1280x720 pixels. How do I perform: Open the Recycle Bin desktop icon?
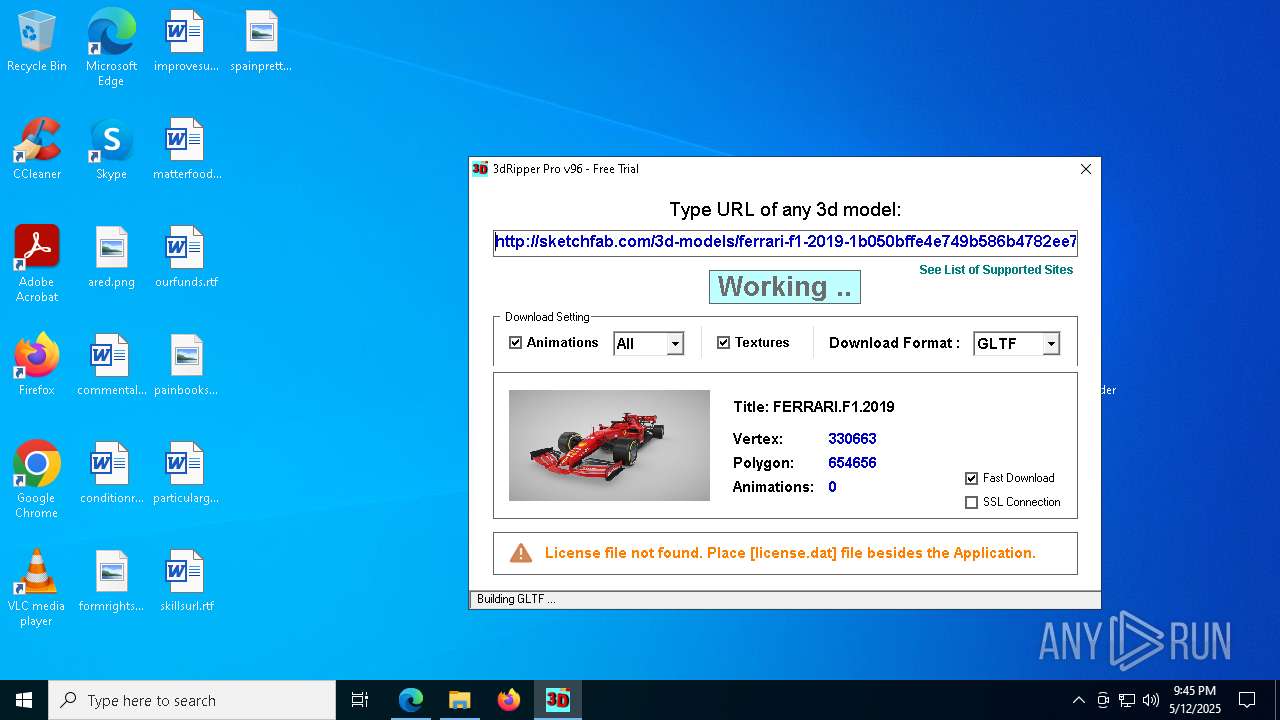pos(37,42)
